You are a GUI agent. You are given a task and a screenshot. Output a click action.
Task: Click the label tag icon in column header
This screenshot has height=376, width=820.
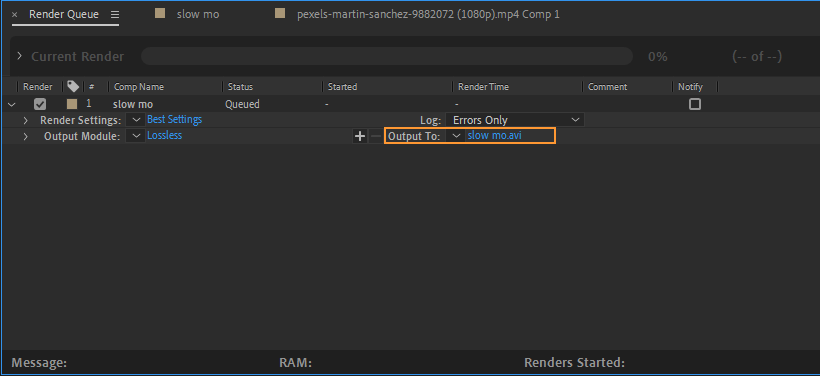(x=73, y=86)
